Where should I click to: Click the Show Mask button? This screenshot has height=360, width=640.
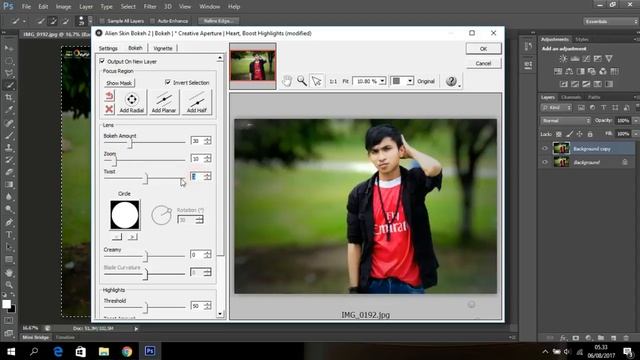point(119,83)
